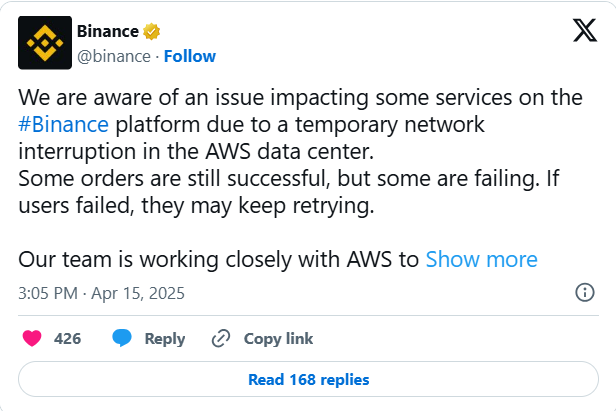Image resolution: width=616 pixels, height=411 pixels.
Task: Click the tweet info icon
Action: (x=586, y=293)
